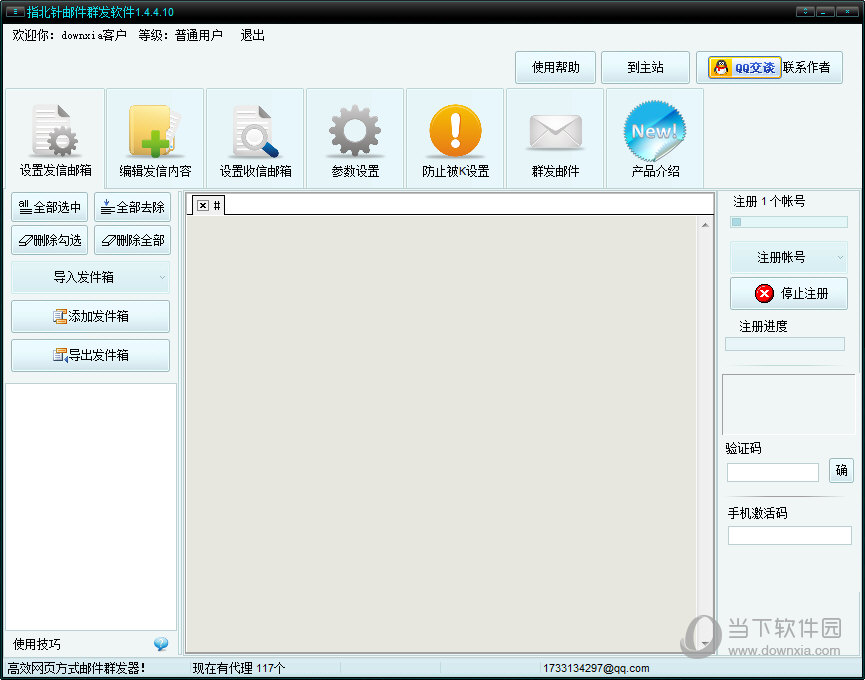Open the 设置发信邮箱 tab icon
The image size is (865, 680).
[55, 131]
